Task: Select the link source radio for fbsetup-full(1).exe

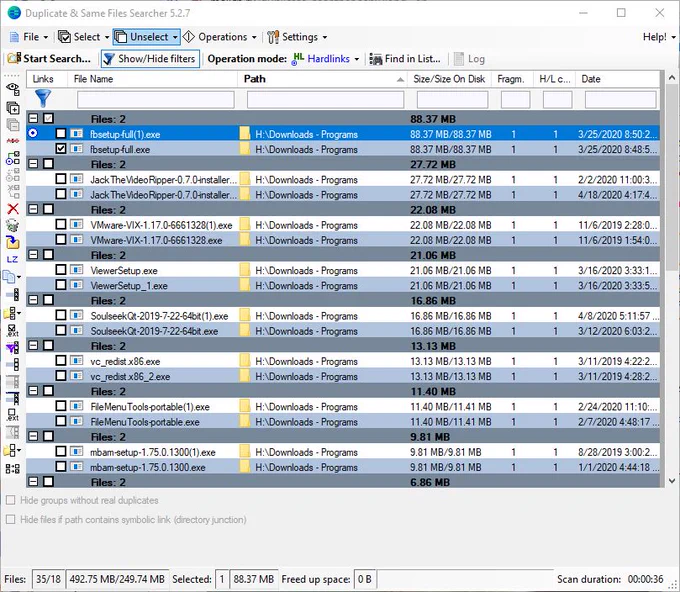Action: [x=33, y=134]
